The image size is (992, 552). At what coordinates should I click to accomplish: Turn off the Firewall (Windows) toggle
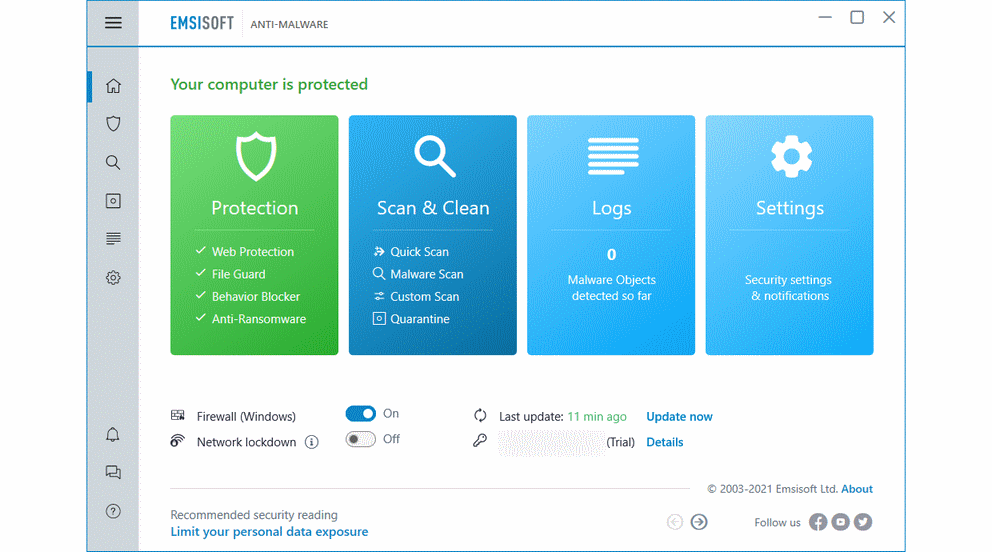pyautogui.click(x=361, y=414)
